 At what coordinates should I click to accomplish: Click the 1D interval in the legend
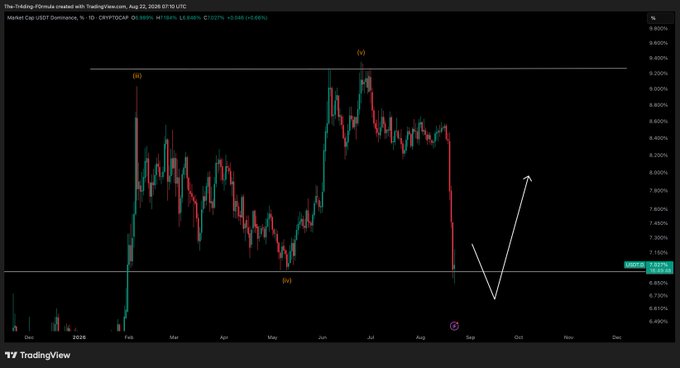click(92, 18)
